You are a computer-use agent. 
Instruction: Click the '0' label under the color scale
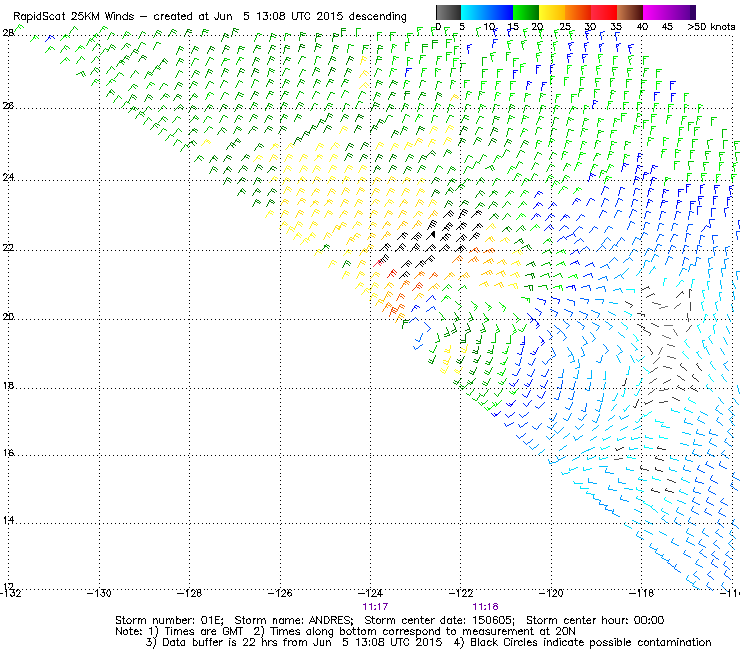coord(438,27)
